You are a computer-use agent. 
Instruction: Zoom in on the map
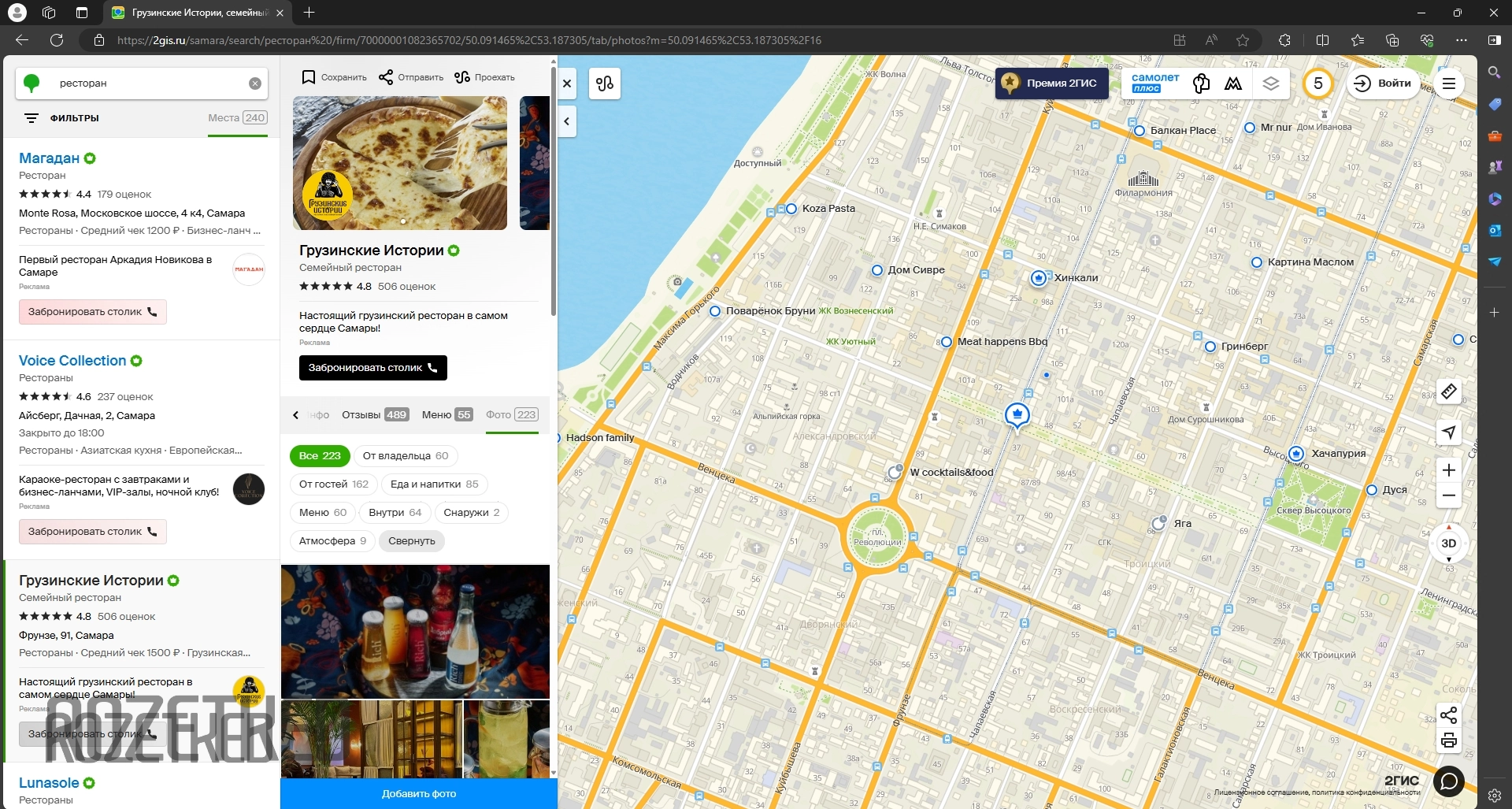(1448, 470)
